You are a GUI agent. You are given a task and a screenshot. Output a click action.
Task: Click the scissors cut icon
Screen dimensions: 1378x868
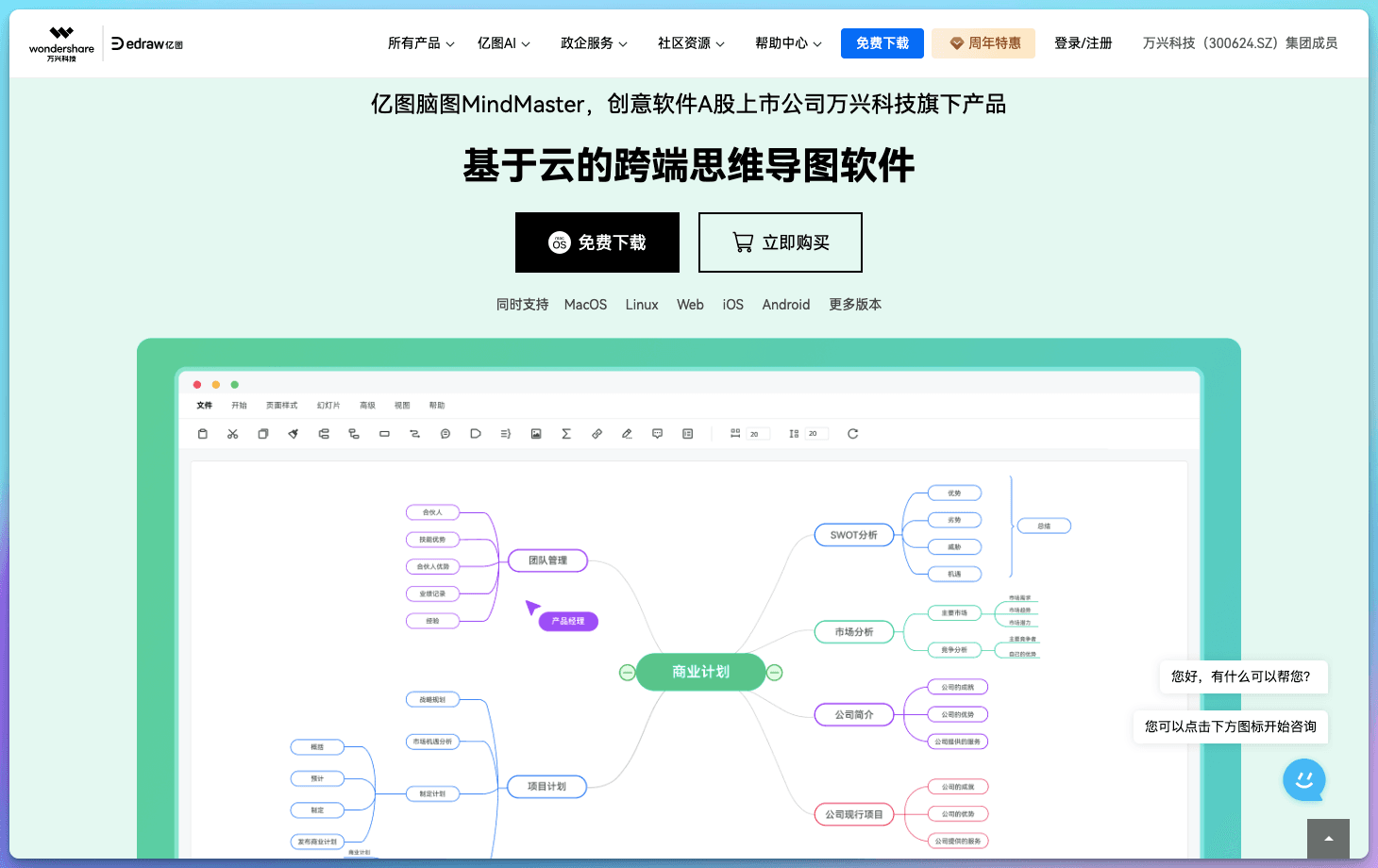(x=232, y=434)
